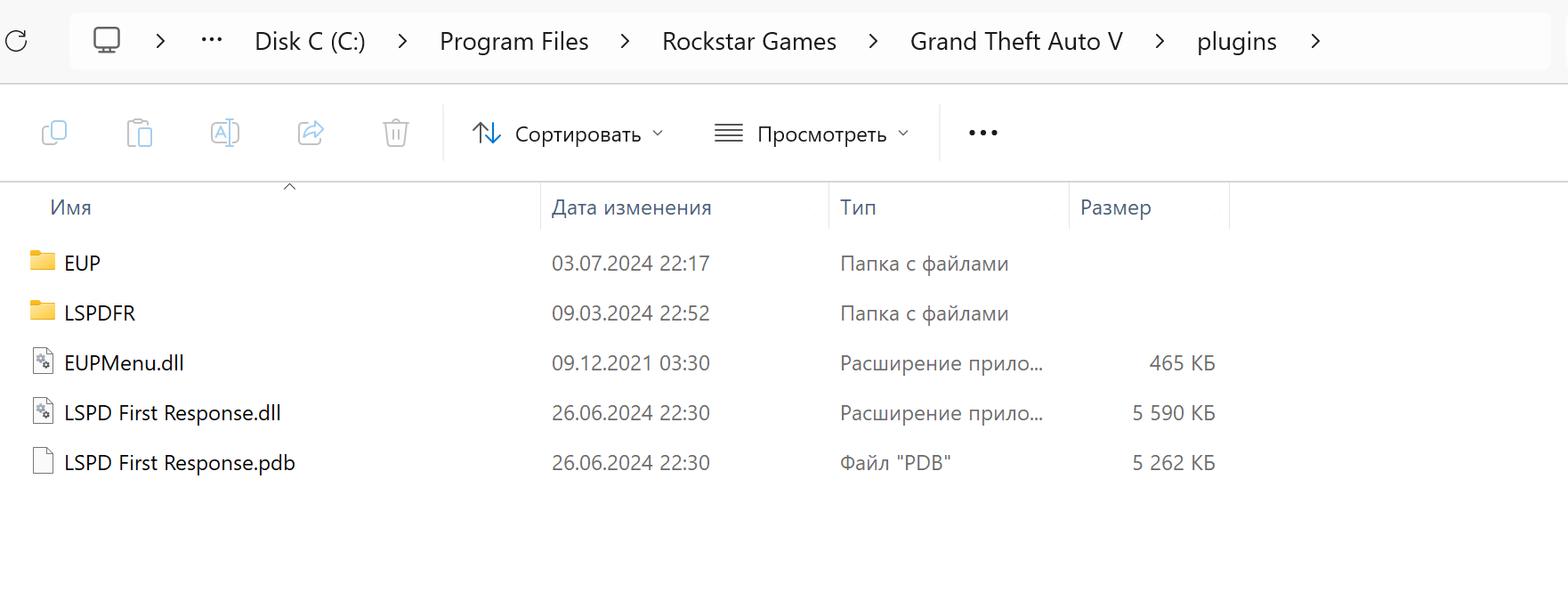Open the Сортировать dropdown
Screen dimensions: 1568x593
coord(568,134)
